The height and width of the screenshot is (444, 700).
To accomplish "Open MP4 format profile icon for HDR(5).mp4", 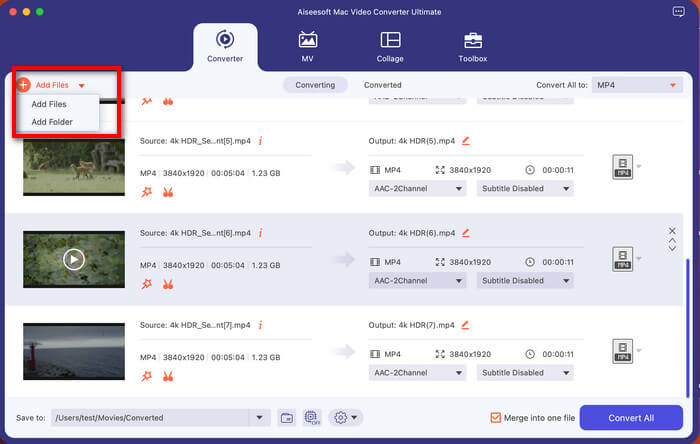I will [622, 167].
